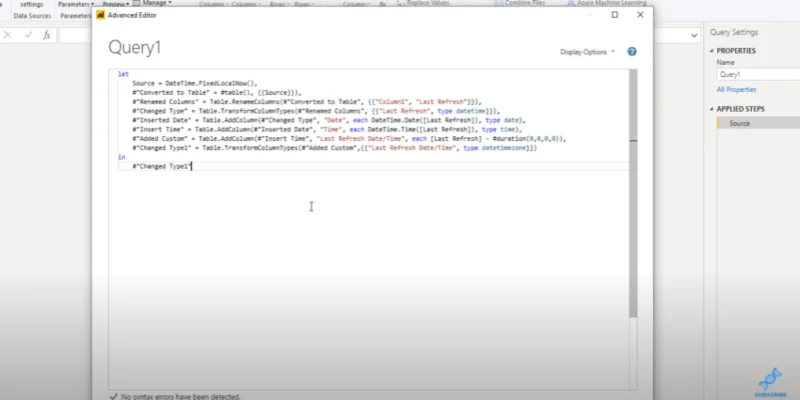Open the Parameters menu in the ribbon
Screen dimensions: 800x400
pyautogui.click(x=76, y=4)
